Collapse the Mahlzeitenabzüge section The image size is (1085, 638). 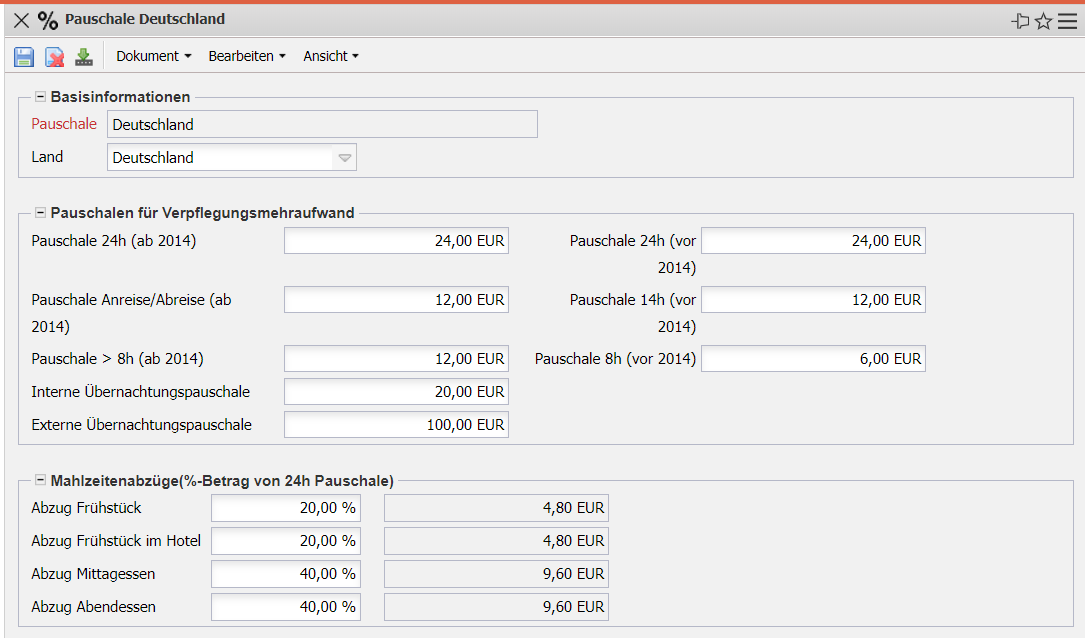(x=41, y=479)
